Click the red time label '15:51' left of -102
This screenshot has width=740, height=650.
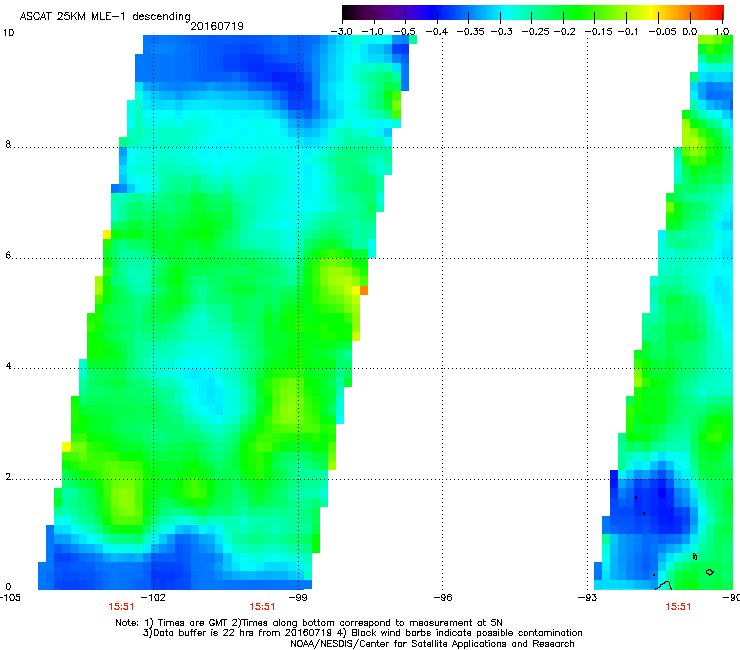click(121, 607)
